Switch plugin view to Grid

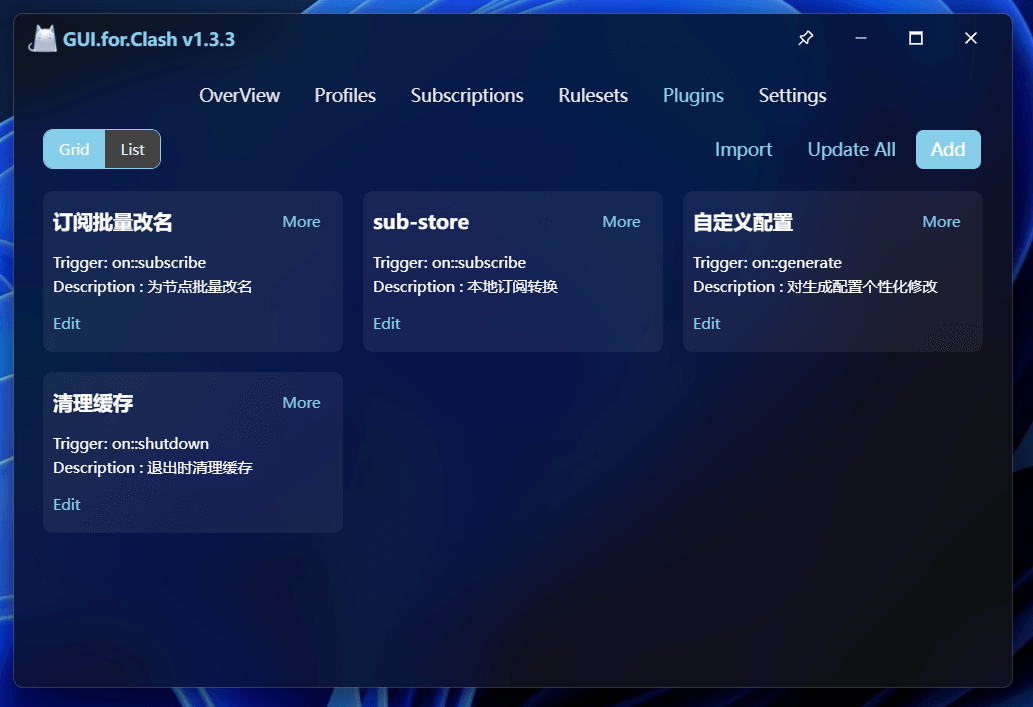(x=74, y=150)
